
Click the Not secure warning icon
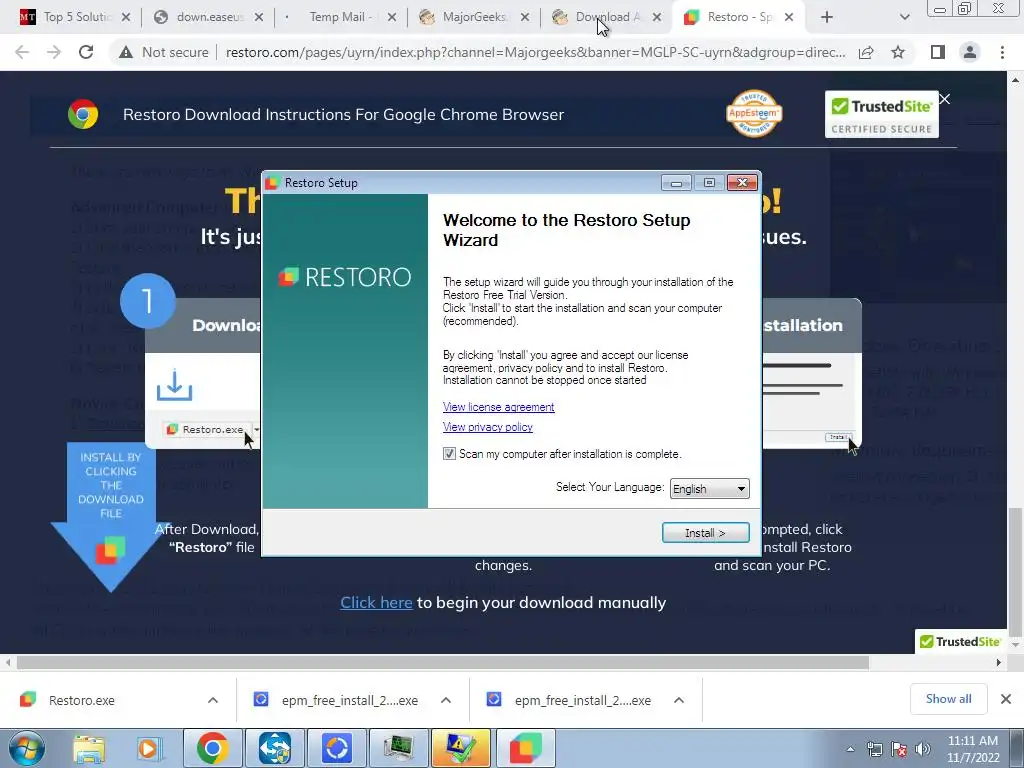(x=126, y=52)
